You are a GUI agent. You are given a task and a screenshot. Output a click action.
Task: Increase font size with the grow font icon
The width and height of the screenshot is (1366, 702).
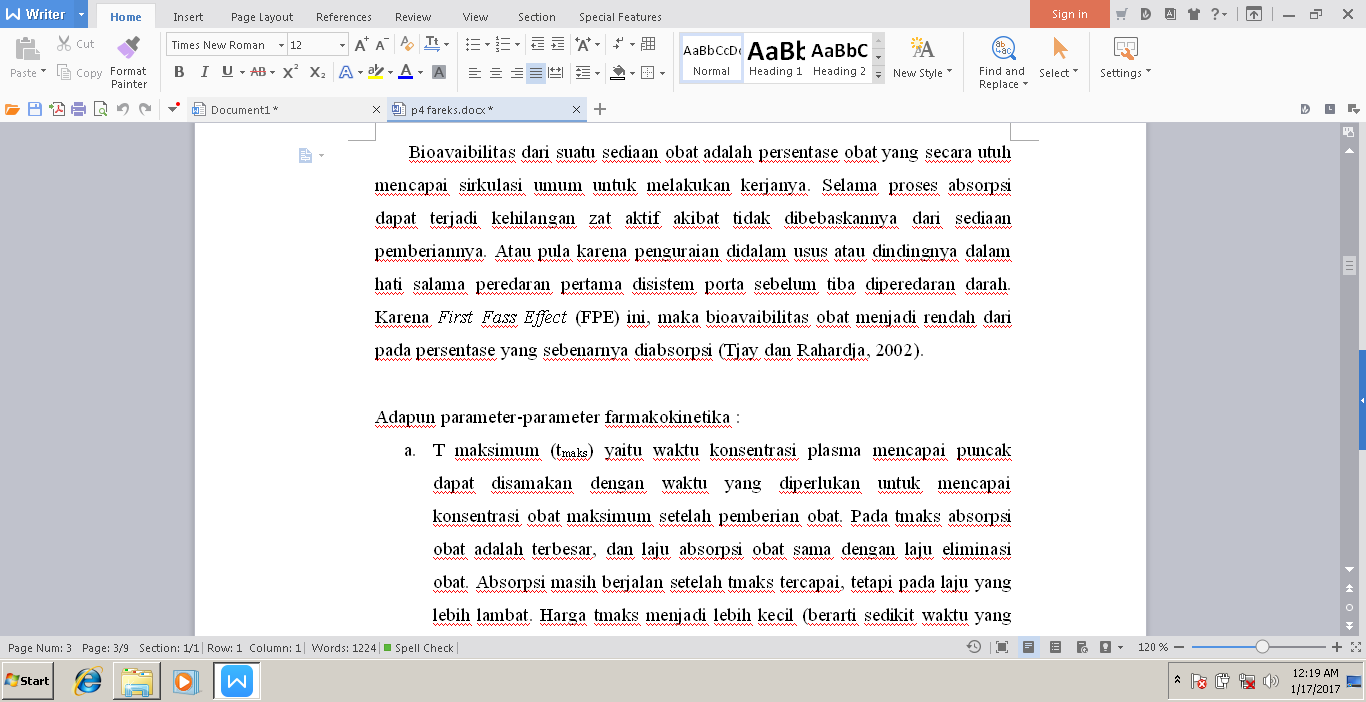pyautogui.click(x=362, y=45)
